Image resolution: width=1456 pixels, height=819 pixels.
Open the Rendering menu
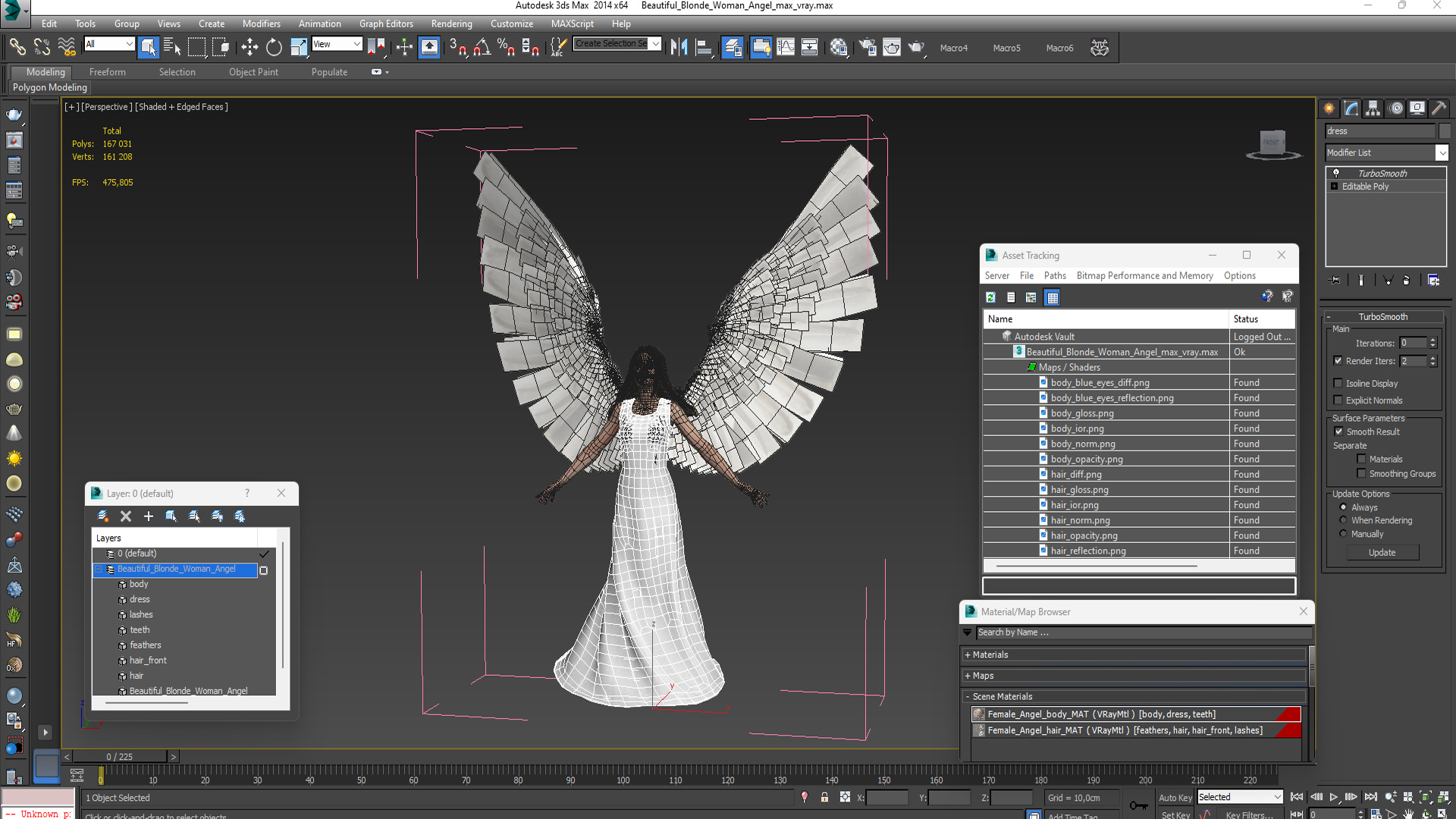click(x=451, y=24)
